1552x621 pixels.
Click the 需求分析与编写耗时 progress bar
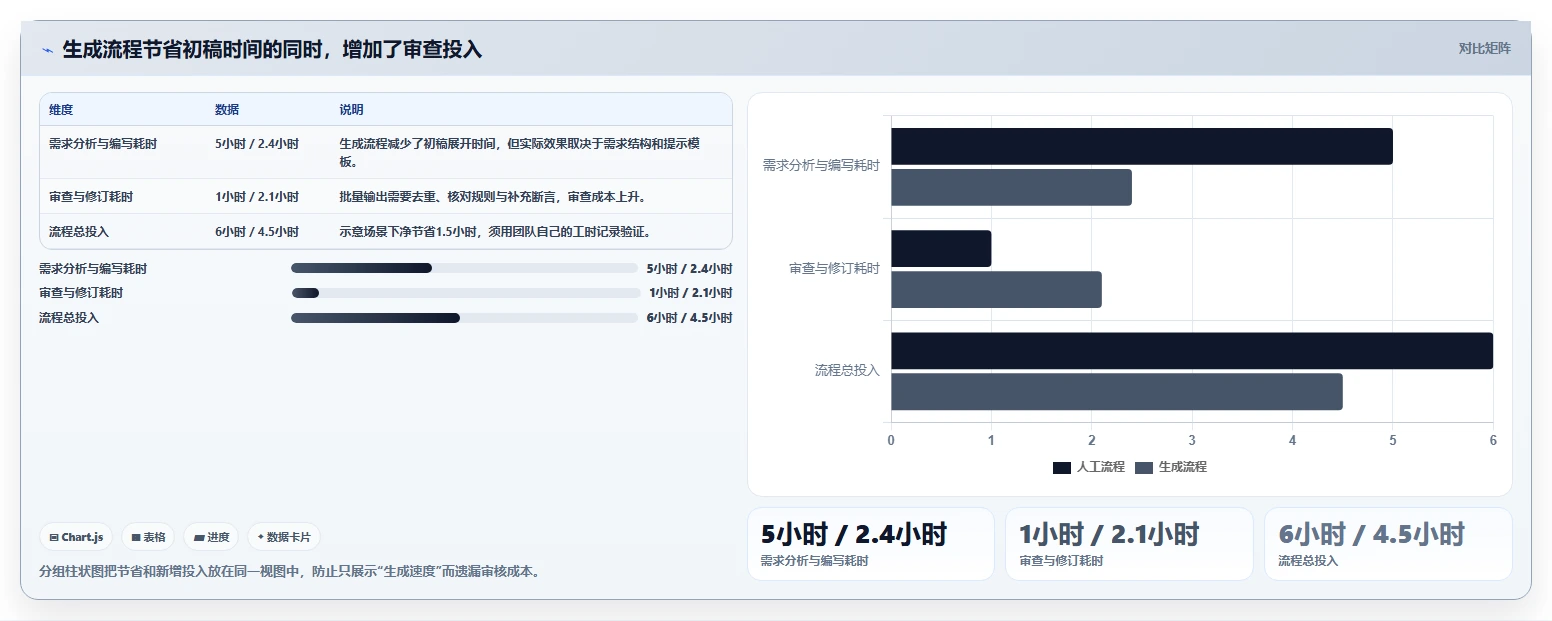pos(464,268)
